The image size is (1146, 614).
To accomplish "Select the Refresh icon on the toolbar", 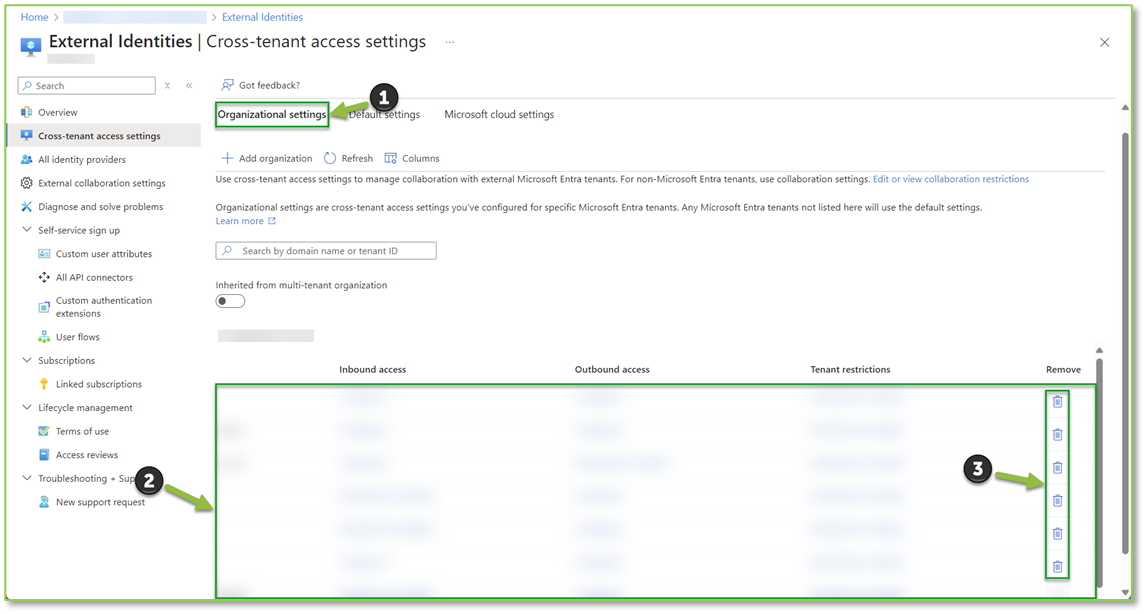I will [348, 158].
